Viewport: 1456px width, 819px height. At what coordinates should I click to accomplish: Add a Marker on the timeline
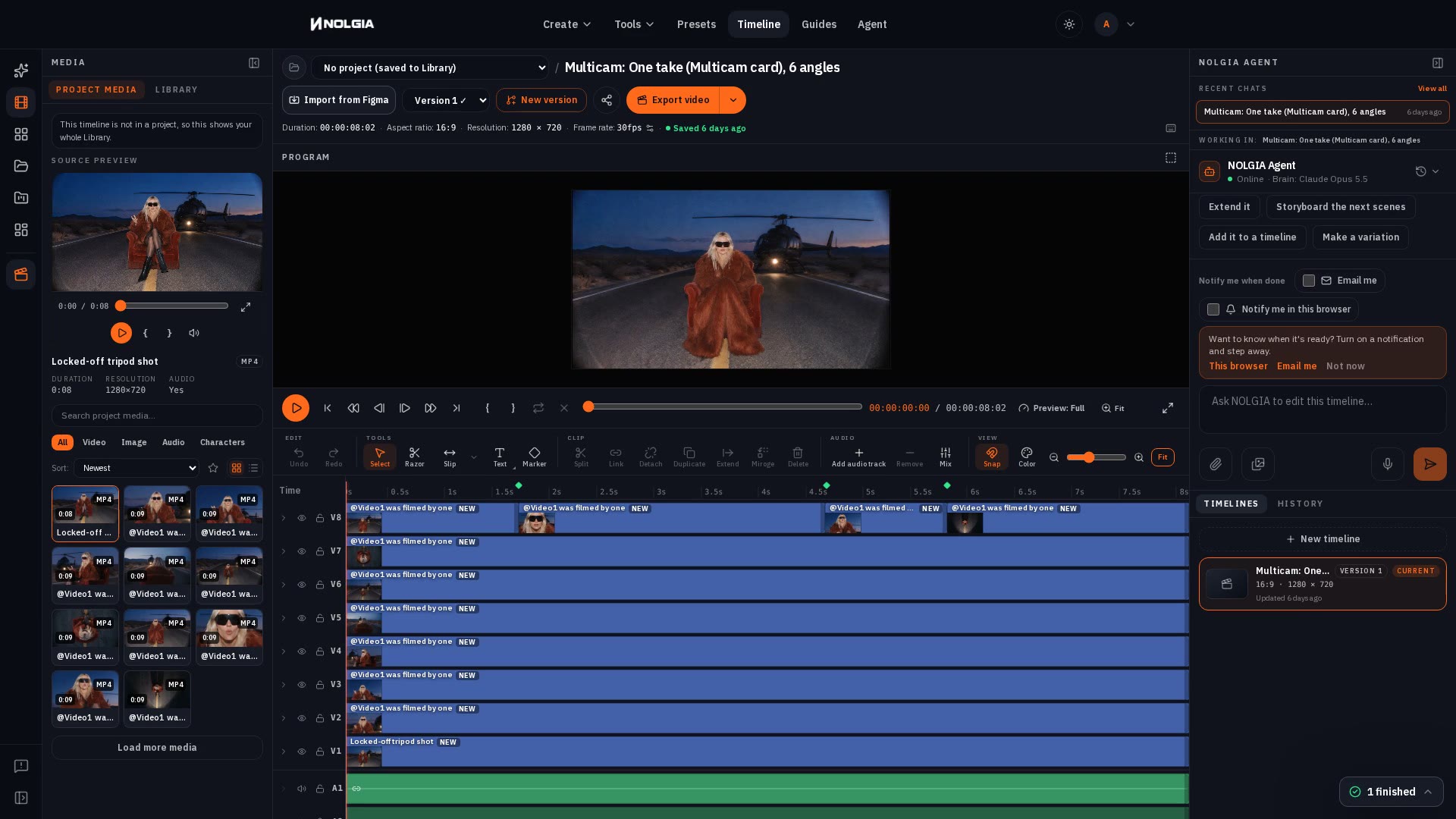tap(534, 457)
